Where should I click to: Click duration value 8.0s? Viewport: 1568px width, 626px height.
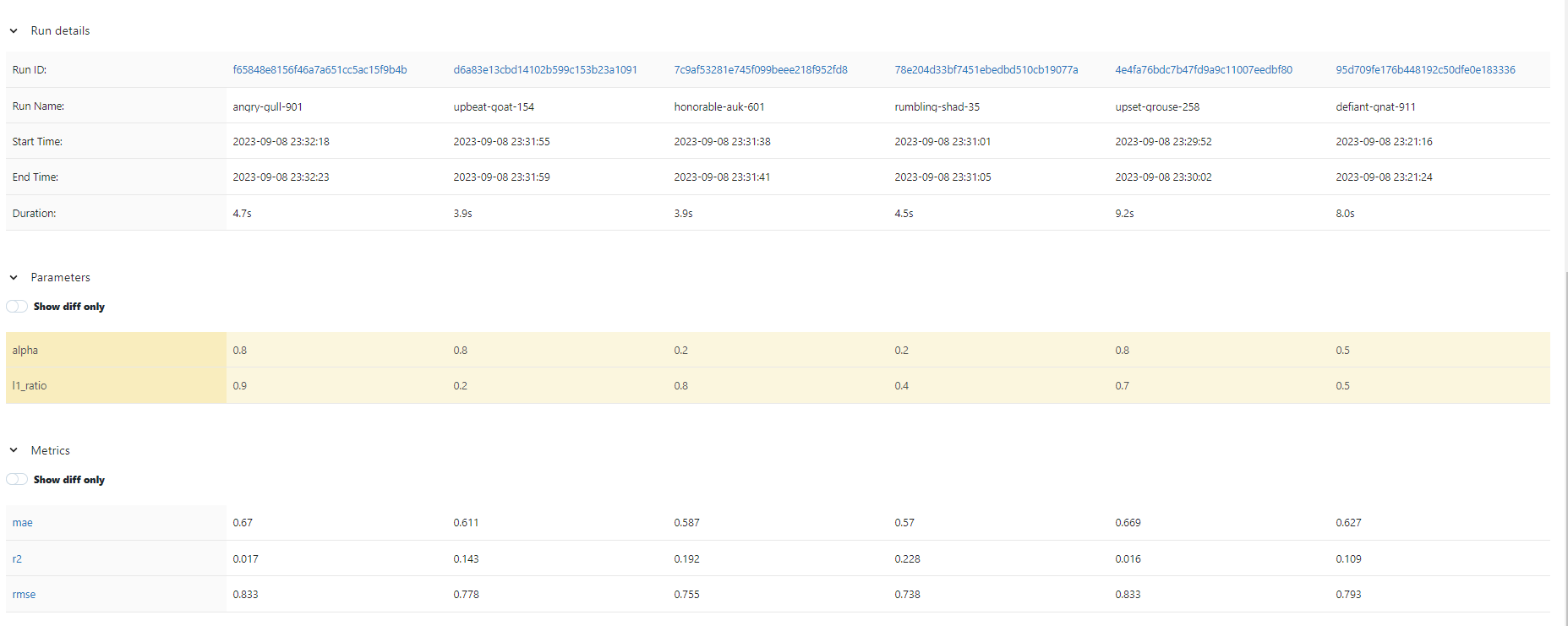(1345, 214)
